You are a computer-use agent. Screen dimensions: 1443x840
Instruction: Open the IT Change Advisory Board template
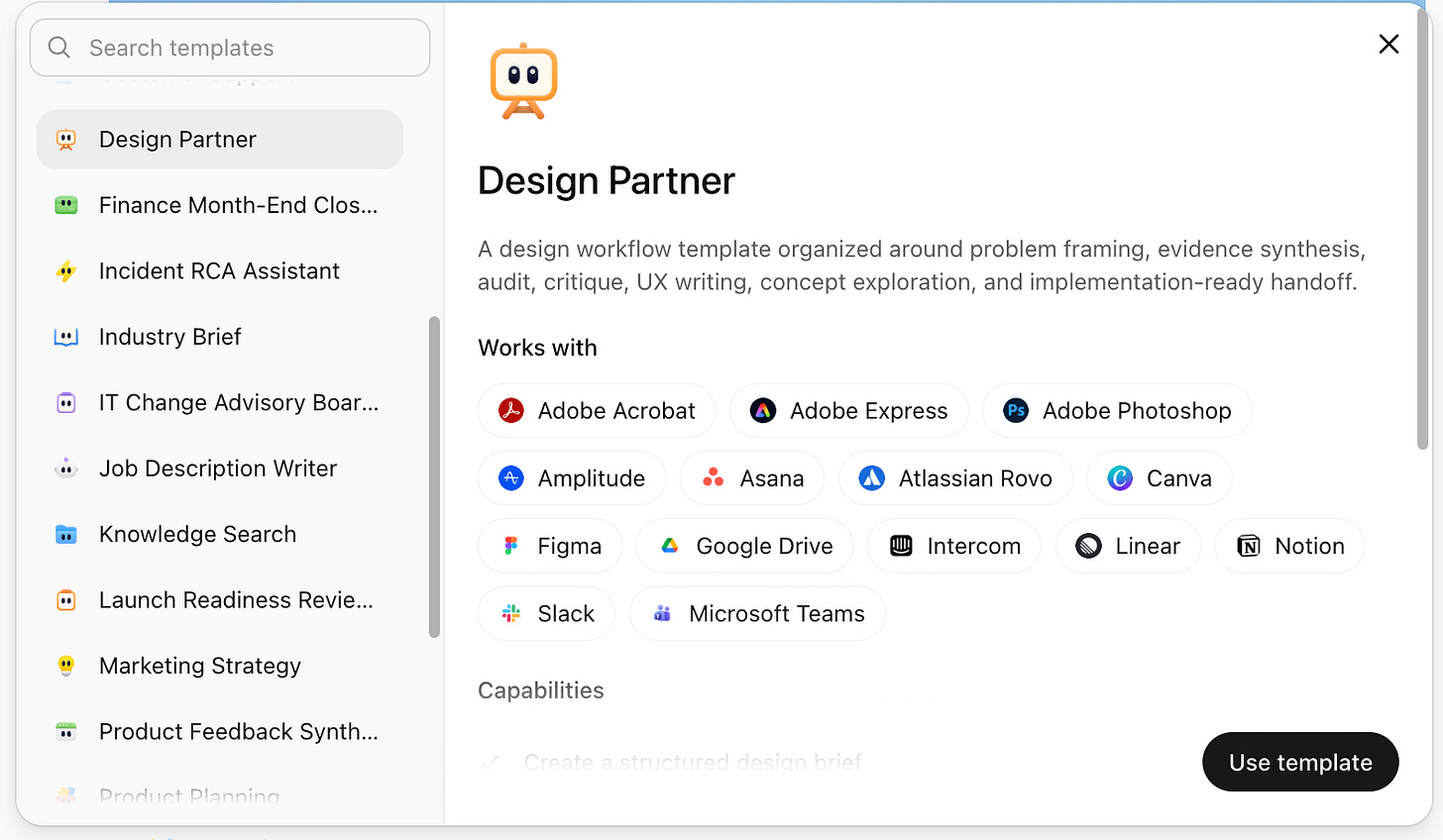220,403
